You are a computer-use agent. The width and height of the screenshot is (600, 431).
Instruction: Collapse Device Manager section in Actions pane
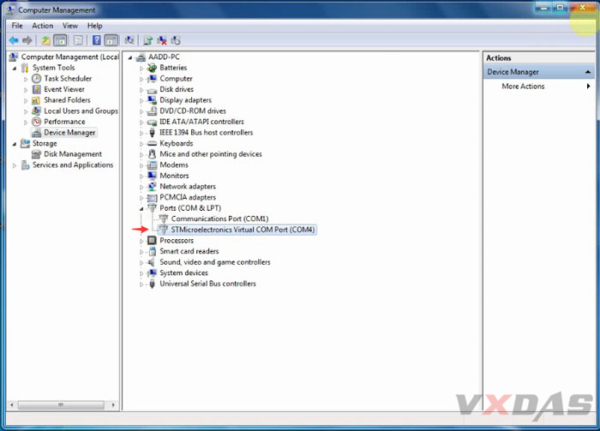tap(588, 72)
